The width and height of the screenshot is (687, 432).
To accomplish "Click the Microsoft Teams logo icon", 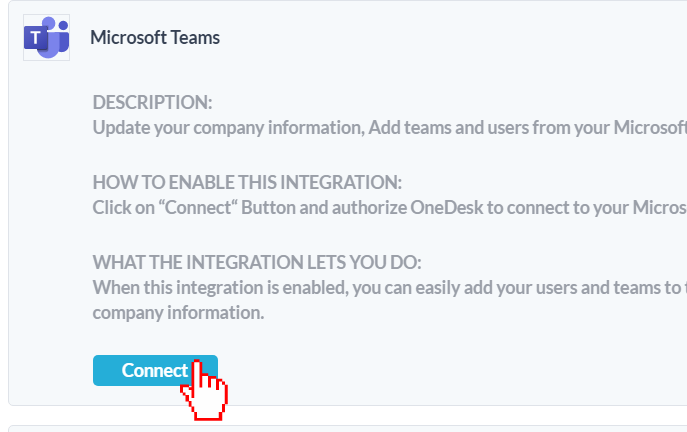I will pos(46,38).
